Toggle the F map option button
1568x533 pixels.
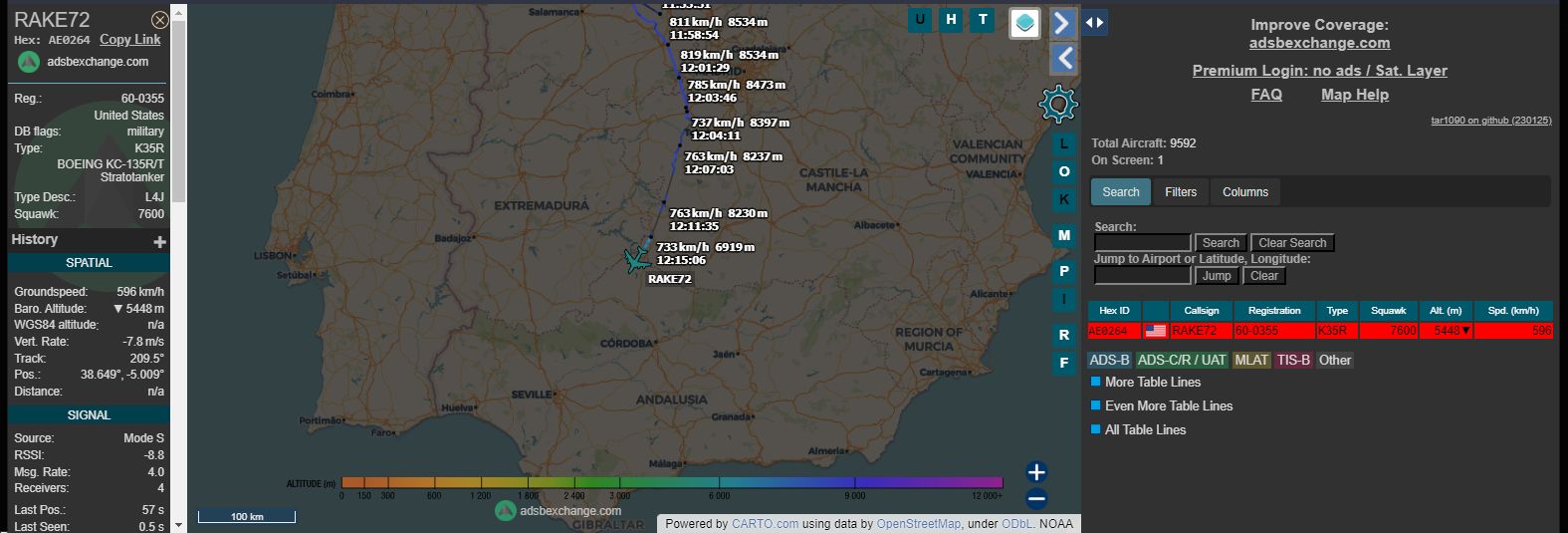click(x=1064, y=363)
